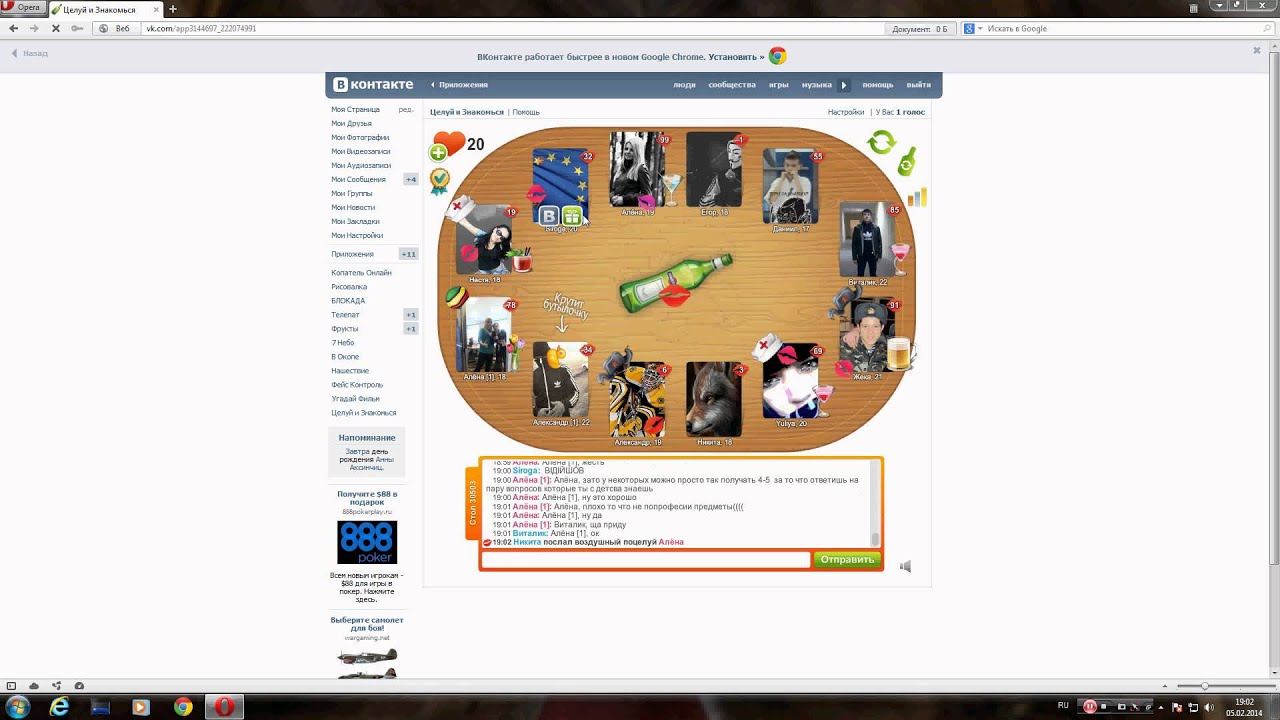Click the red drink beside Настя
Screen dimensions: 1280x720
click(521, 260)
